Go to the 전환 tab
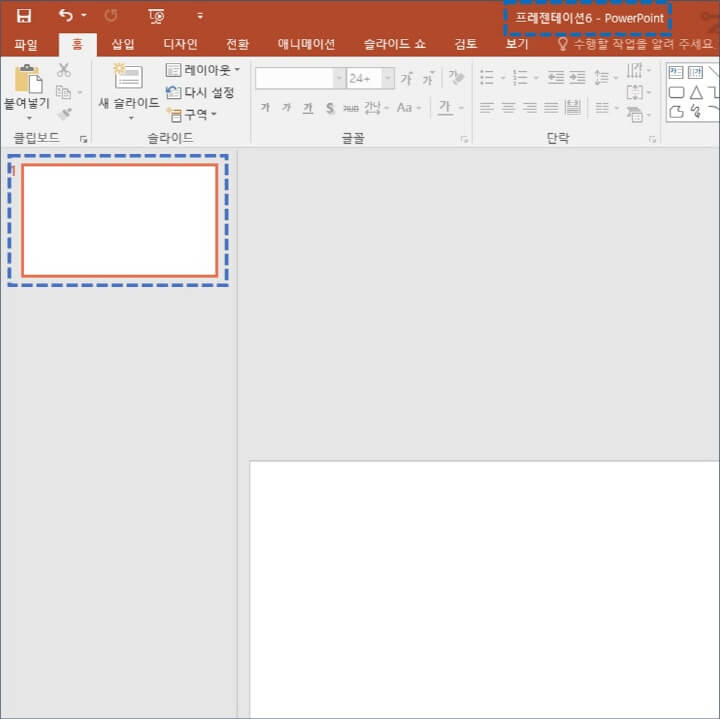Screen dimensions: 720x719 (237, 44)
